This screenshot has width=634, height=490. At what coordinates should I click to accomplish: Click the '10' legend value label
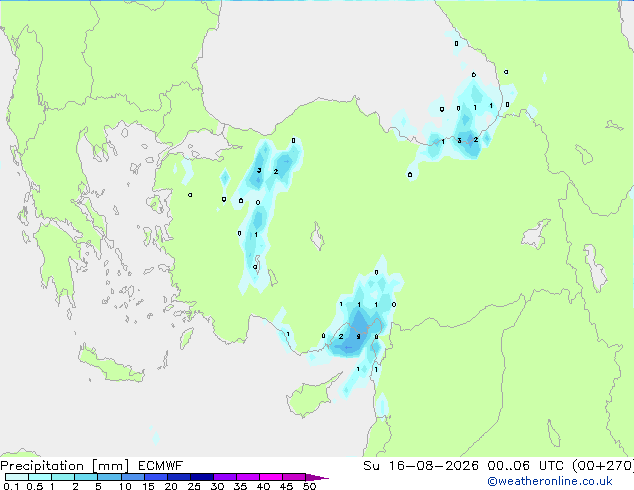coord(125,486)
